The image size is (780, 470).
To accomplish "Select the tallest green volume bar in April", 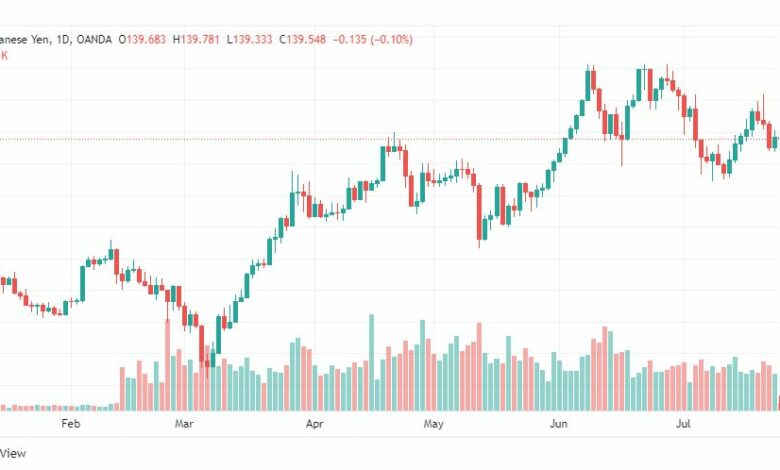I will [371, 363].
